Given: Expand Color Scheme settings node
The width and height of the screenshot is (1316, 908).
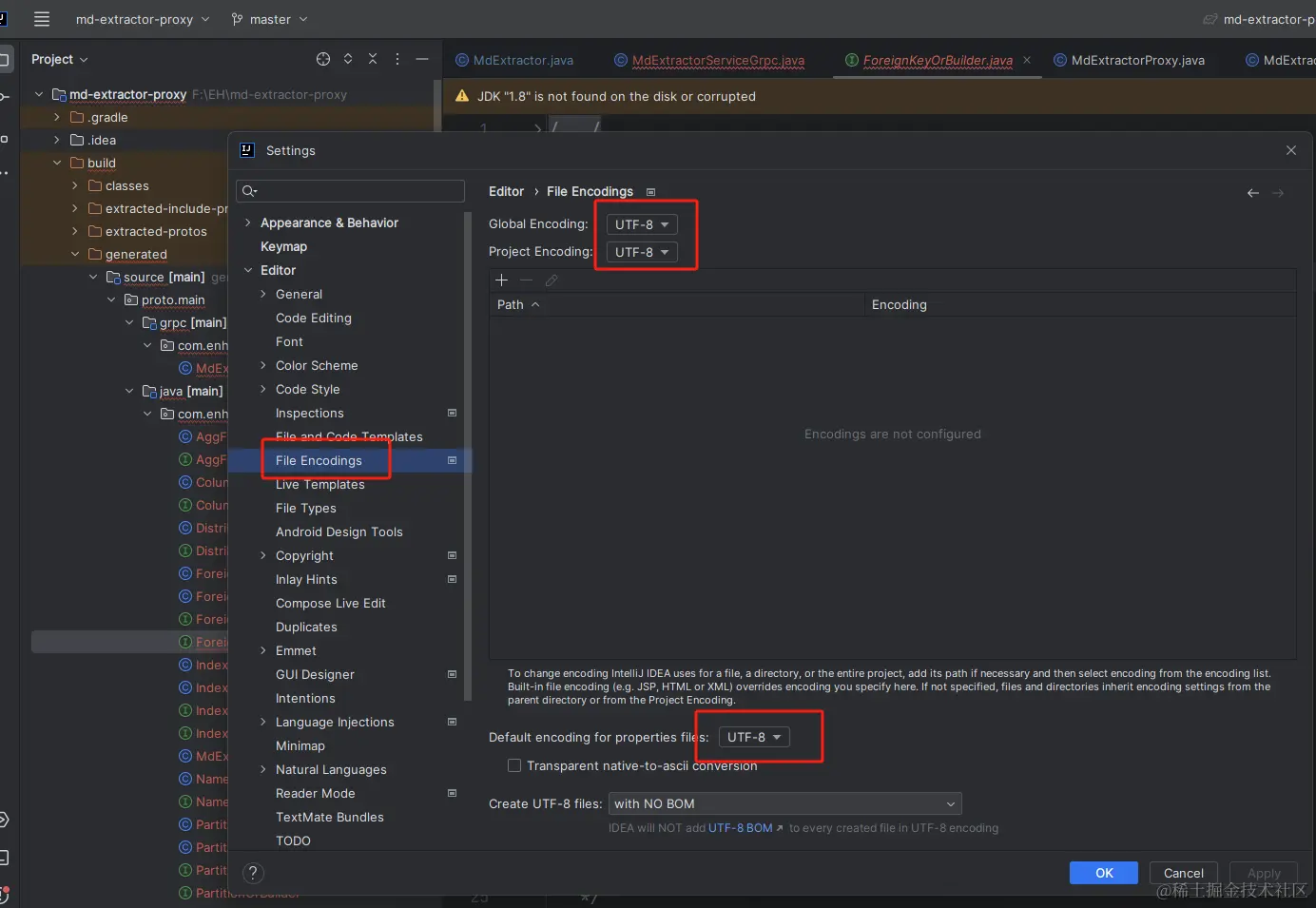Looking at the screenshot, I should pos(263,365).
